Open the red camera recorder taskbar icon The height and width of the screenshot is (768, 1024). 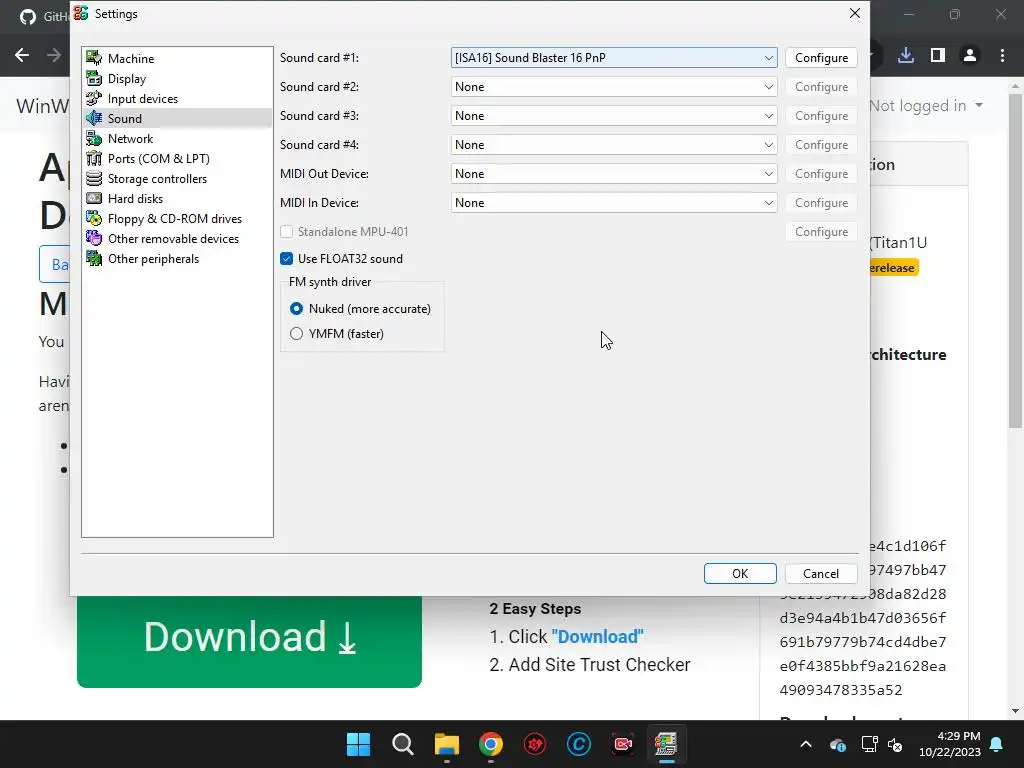(x=622, y=744)
